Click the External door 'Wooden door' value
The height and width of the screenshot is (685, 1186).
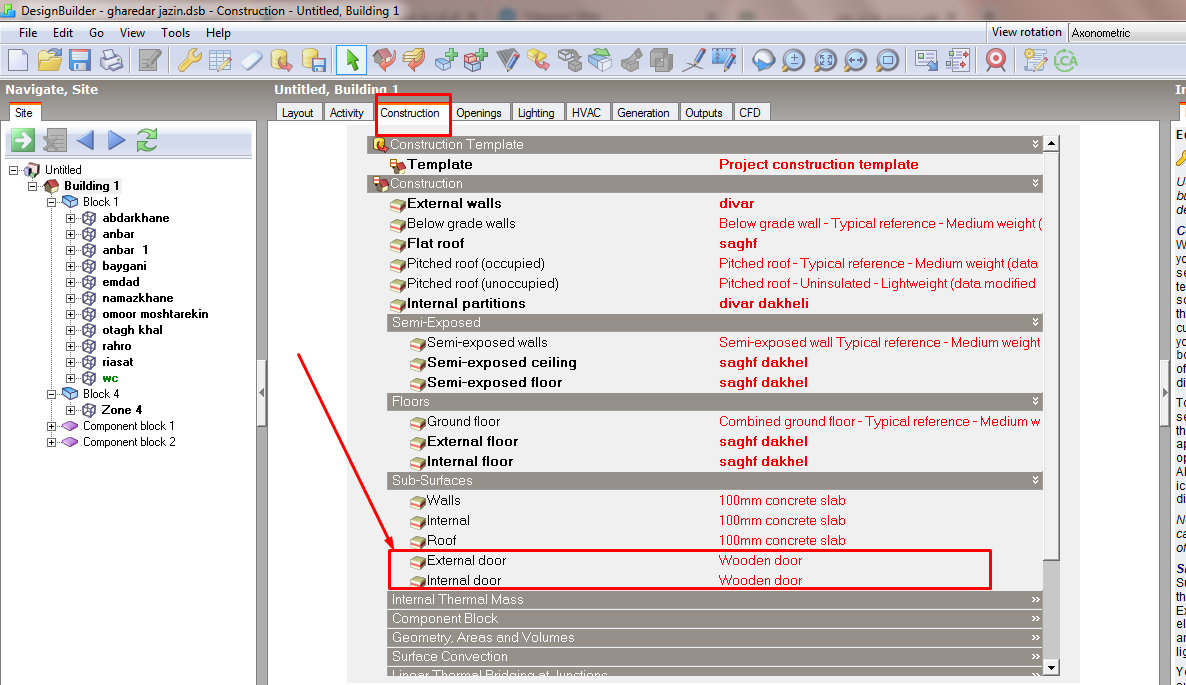(760, 560)
